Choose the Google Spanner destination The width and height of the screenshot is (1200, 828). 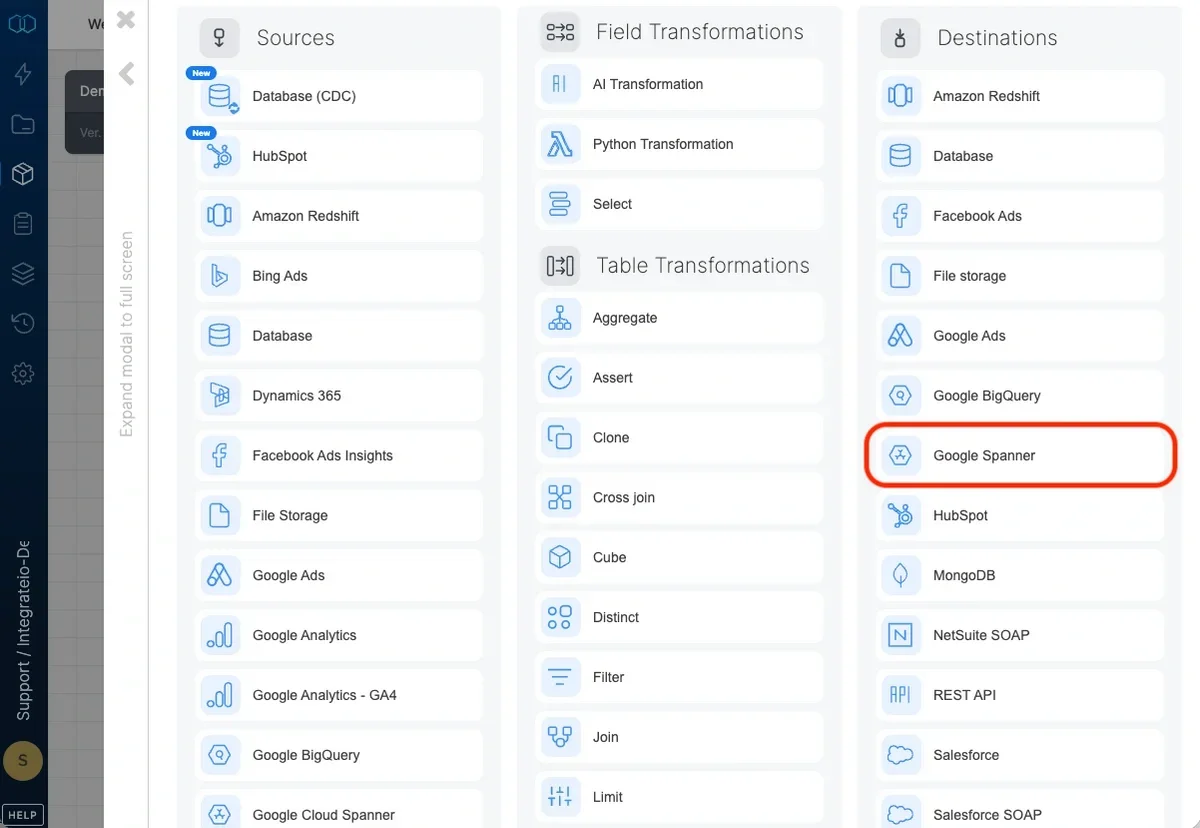click(1020, 456)
